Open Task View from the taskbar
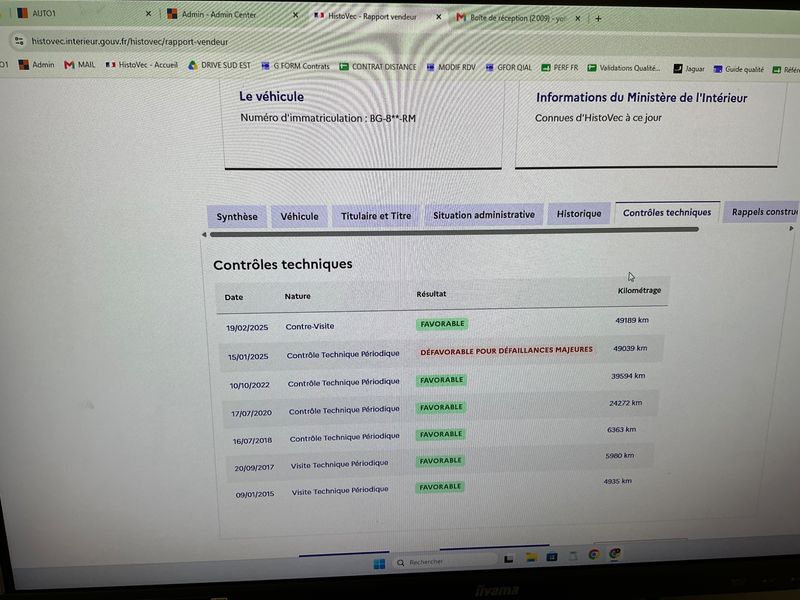Image resolution: width=800 pixels, height=600 pixels. coord(508,559)
